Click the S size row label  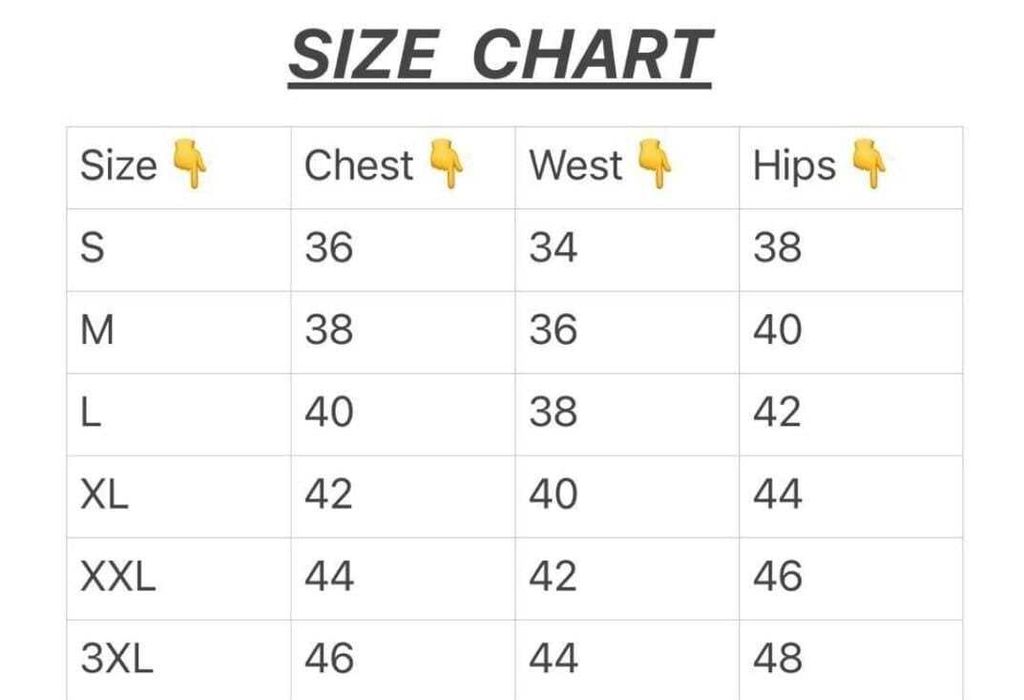(92, 247)
